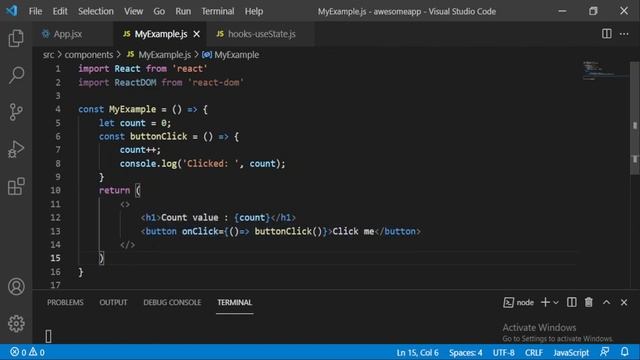Open the Search view
The height and width of the screenshot is (360, 640).
16,75
